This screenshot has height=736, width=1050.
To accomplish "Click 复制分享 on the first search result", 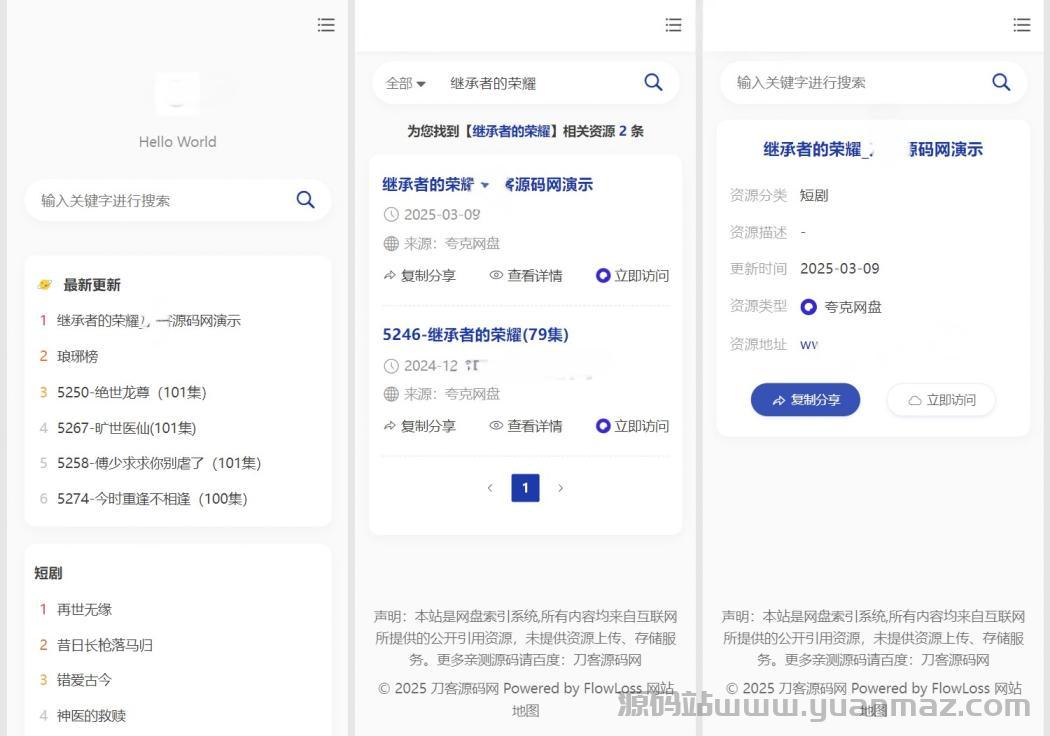I will [419, 276].
